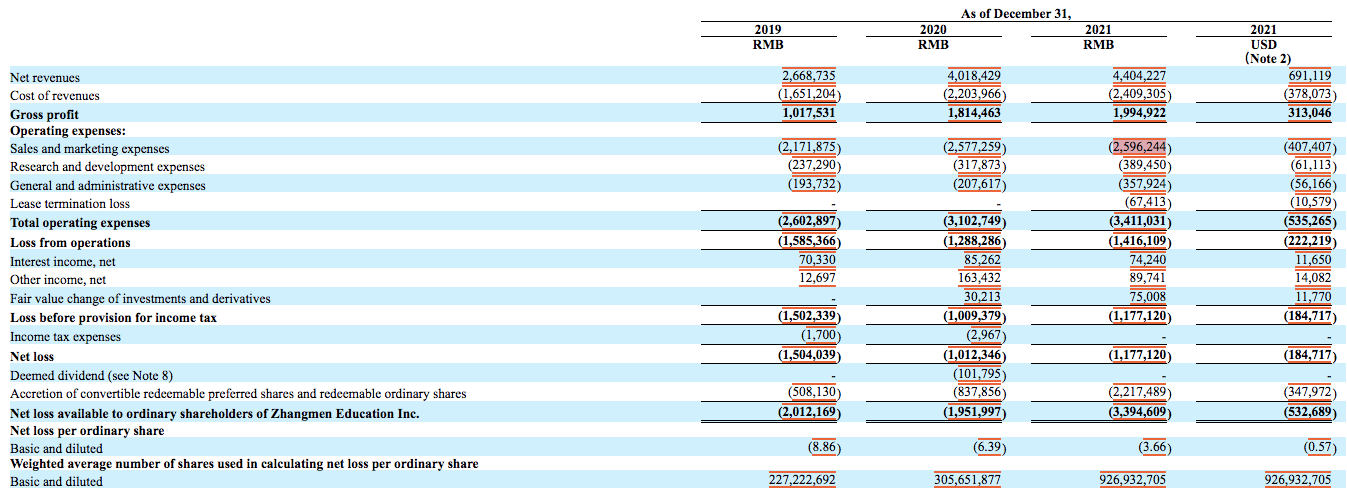Select the USD net loss per share (0.57)
The width and height of the screenshot is (1347, 495).
point(1315,448)
